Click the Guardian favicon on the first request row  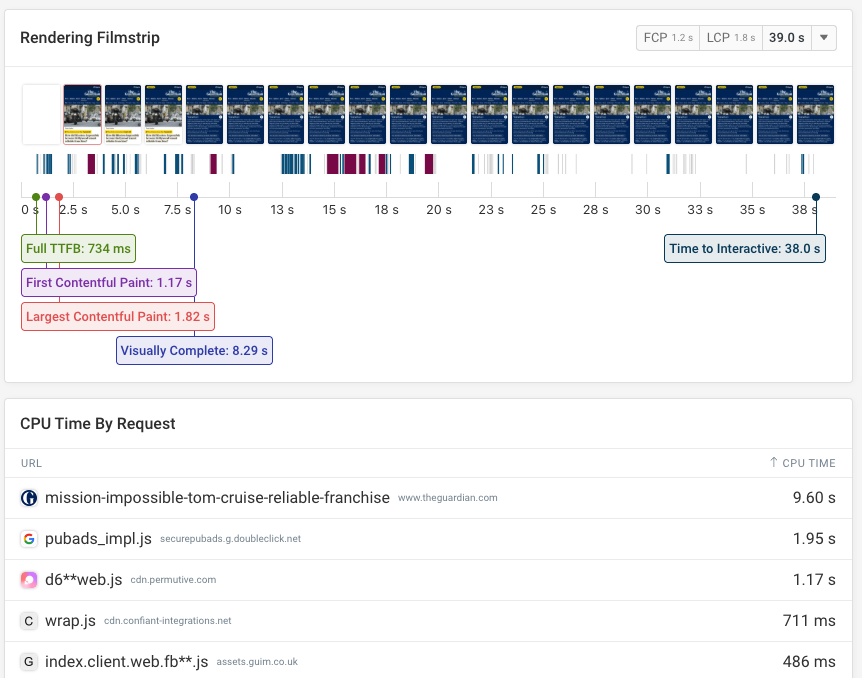[x=28, y=497]
